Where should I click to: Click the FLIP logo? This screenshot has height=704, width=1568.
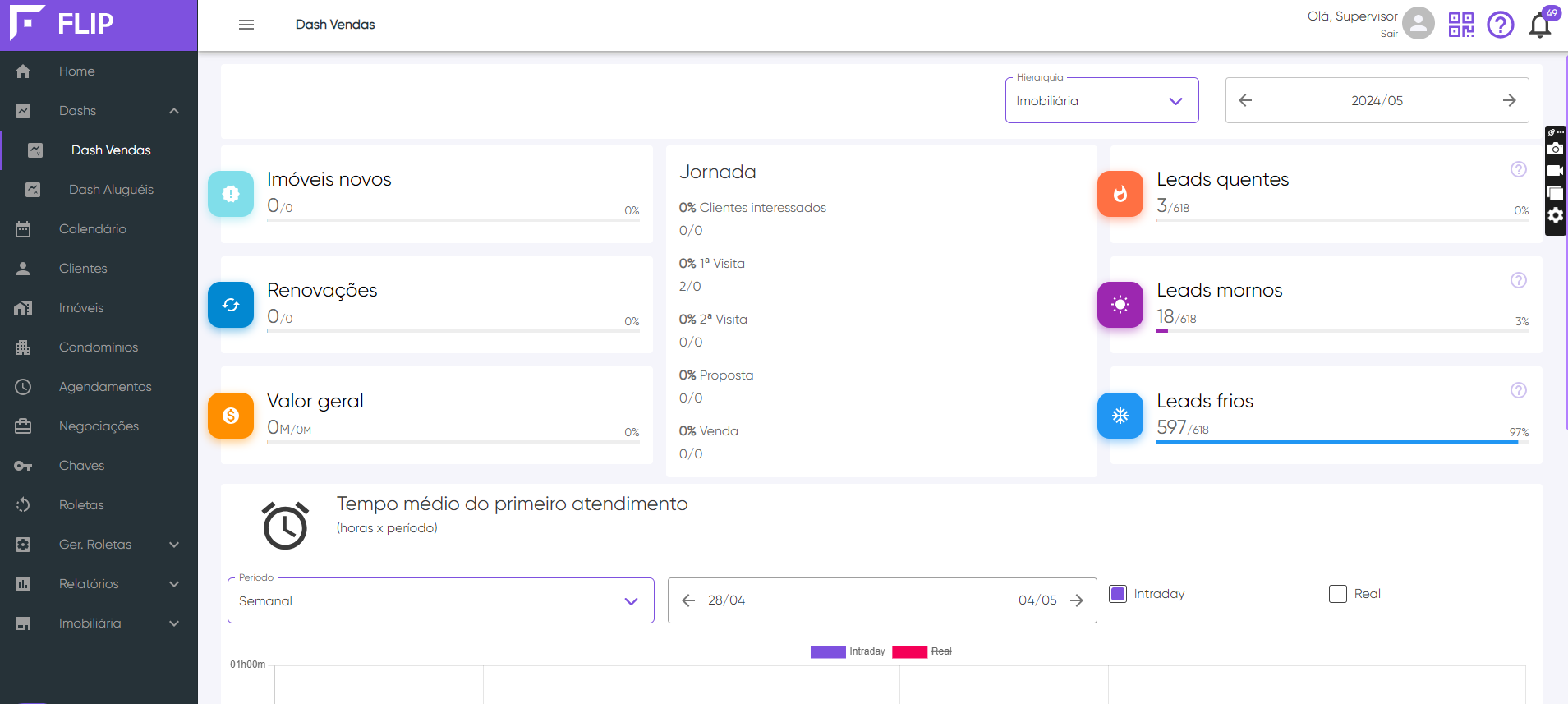click(x=62, y=23)
